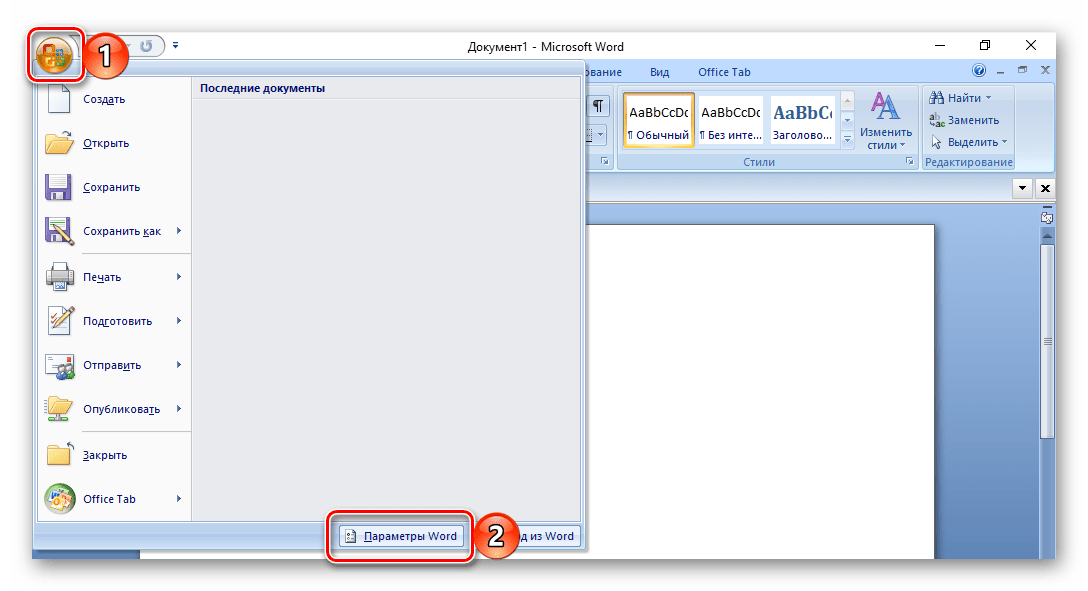Choose Подготовить in the Office menu
Image resolution: width=1088 pixels, height=591 pixels.
pos(117,321)
